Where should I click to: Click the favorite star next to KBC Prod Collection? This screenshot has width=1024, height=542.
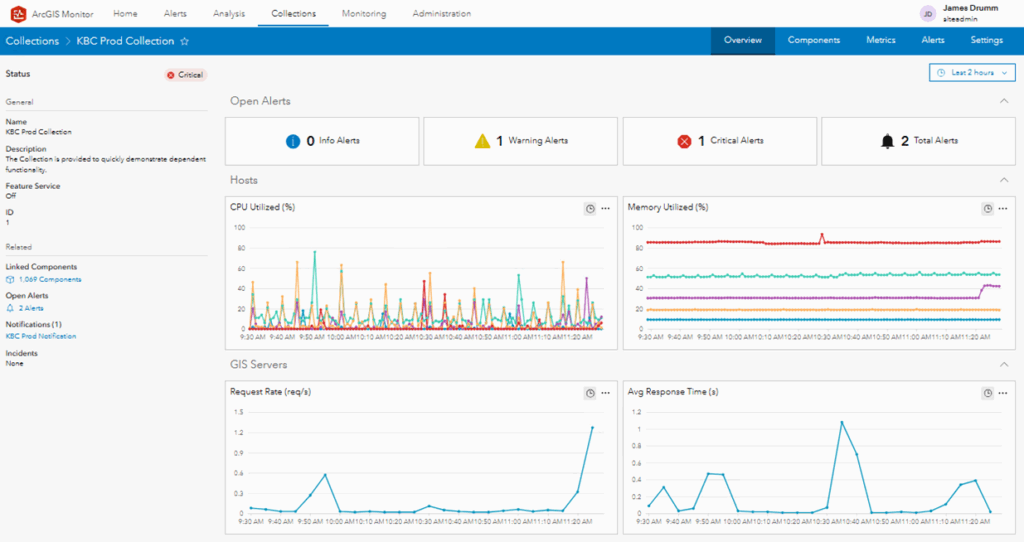tap(184, 41)
